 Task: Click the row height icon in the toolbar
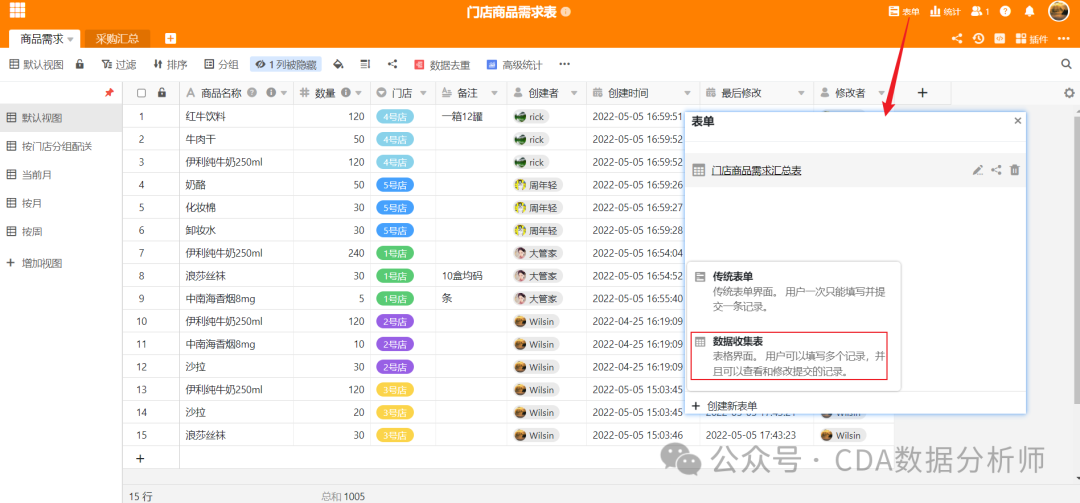coord(365,64)
